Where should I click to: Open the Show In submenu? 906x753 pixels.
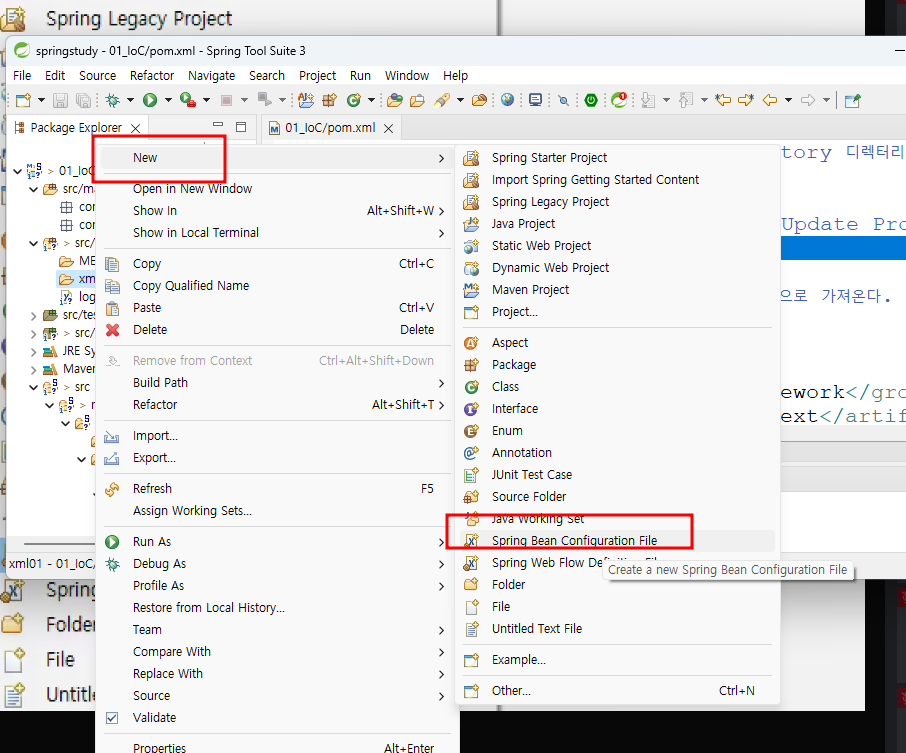pos(276,211)
